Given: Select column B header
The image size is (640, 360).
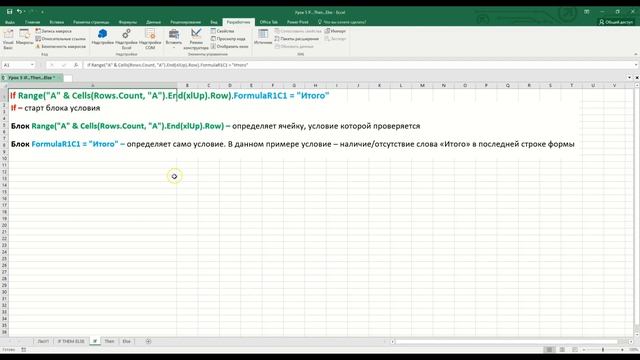Looking at the screenshot, I should [x=187, y=85].
